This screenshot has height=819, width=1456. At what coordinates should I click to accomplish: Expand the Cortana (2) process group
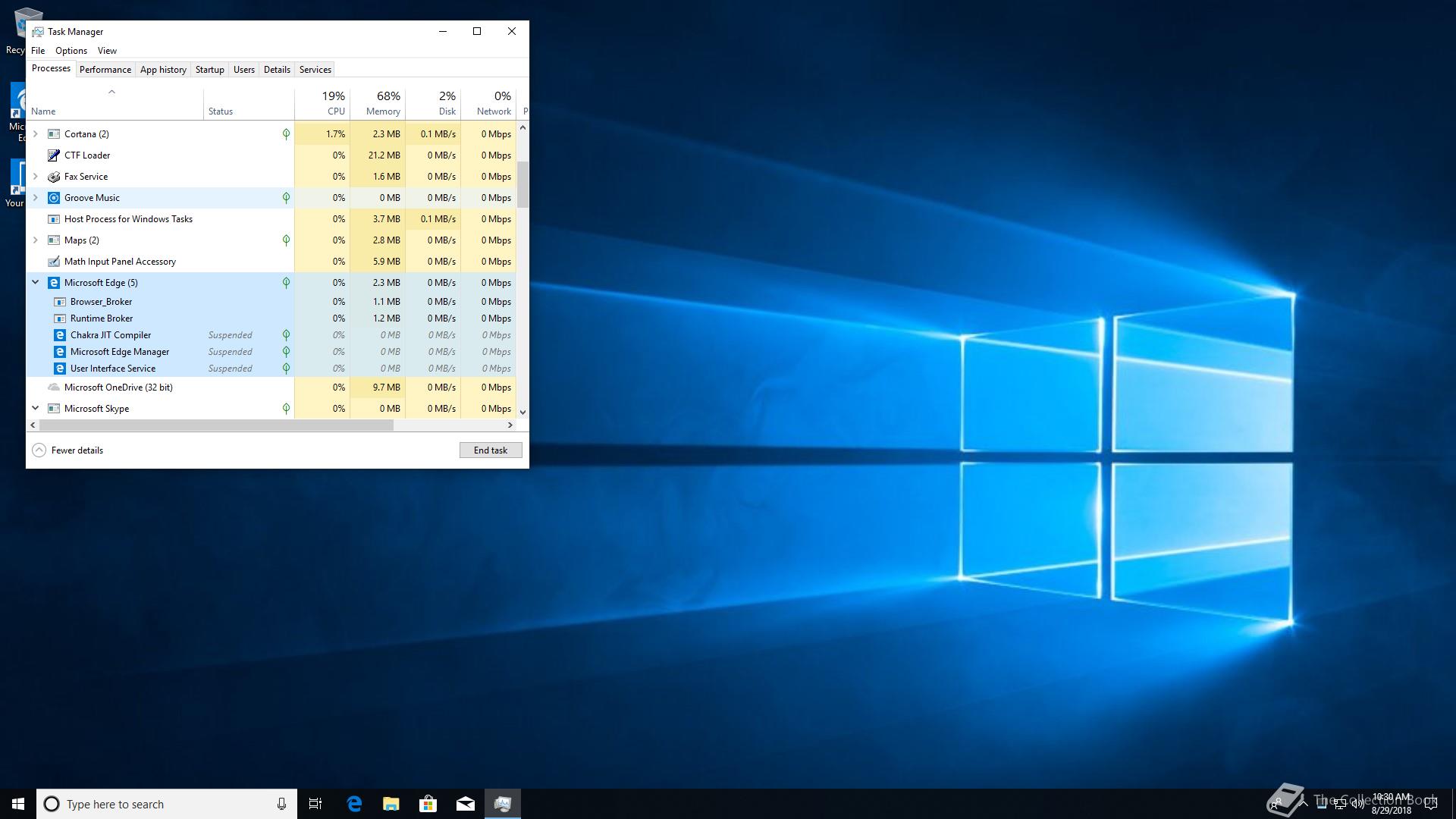pyautogui.click(x=35, y=134)
